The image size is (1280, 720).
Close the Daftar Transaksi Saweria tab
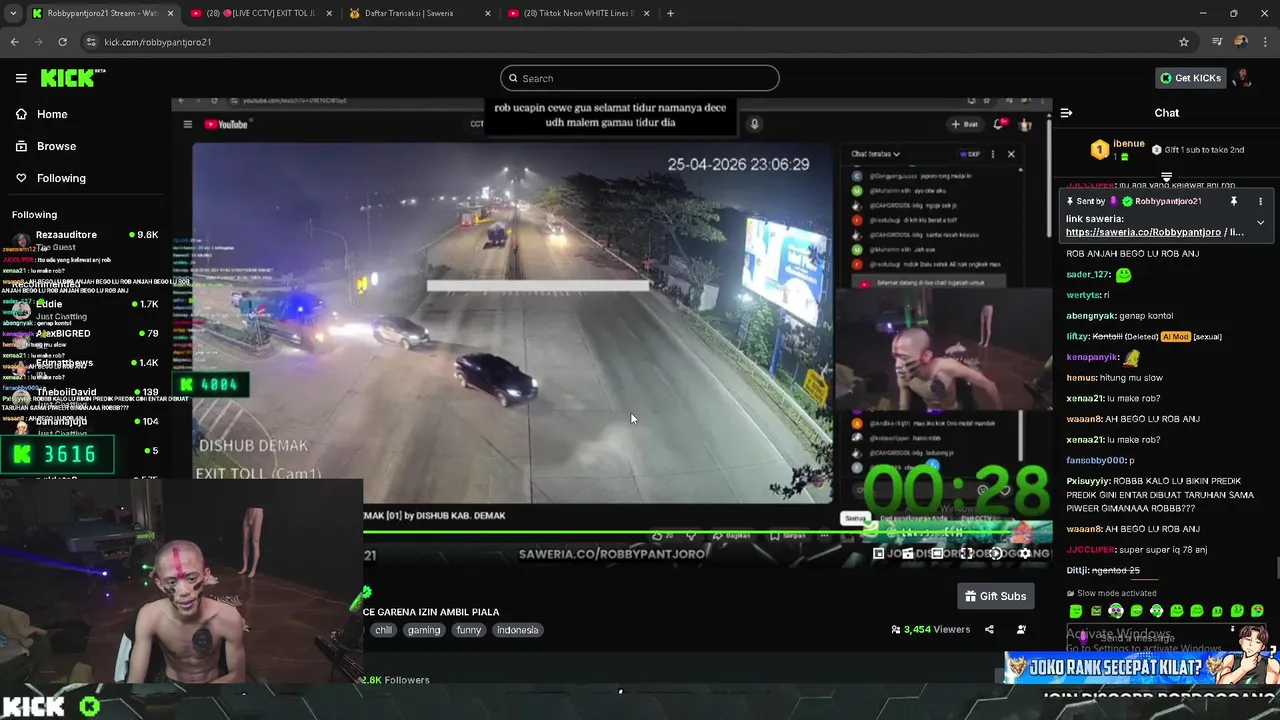coord(488,13)
